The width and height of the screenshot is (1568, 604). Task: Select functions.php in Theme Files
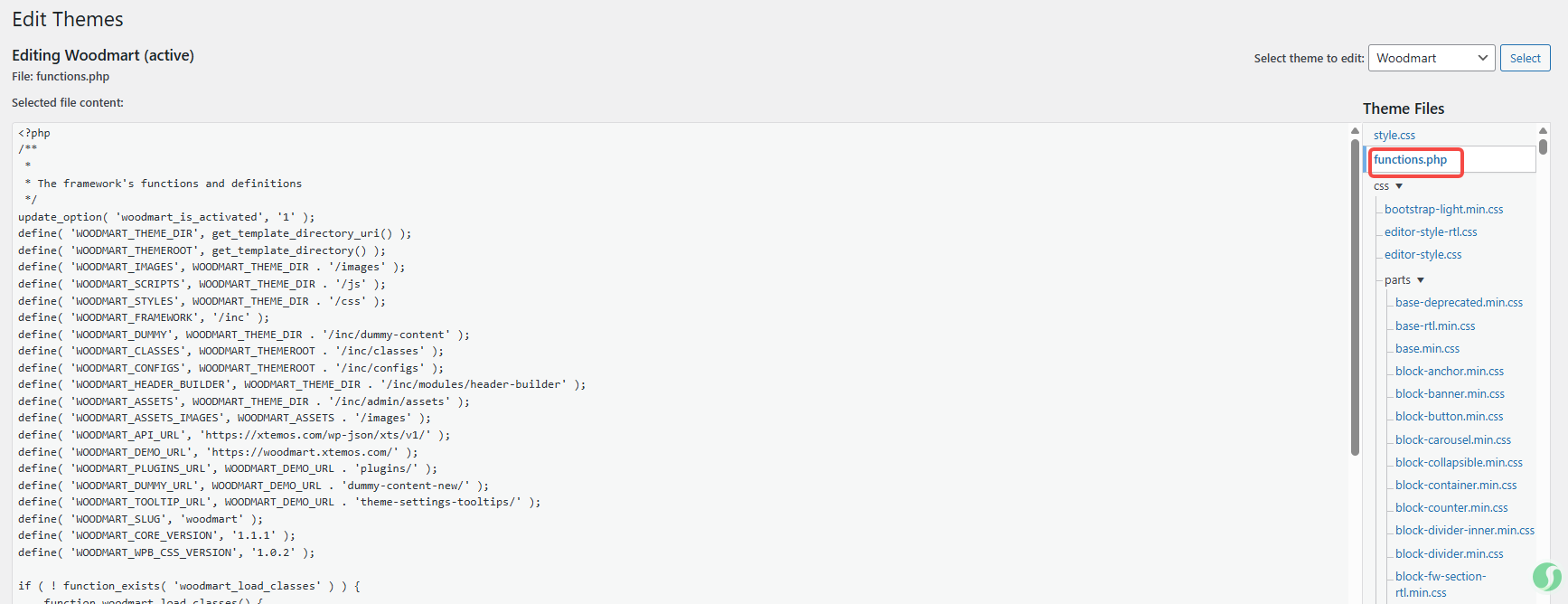click(1410, 160)
